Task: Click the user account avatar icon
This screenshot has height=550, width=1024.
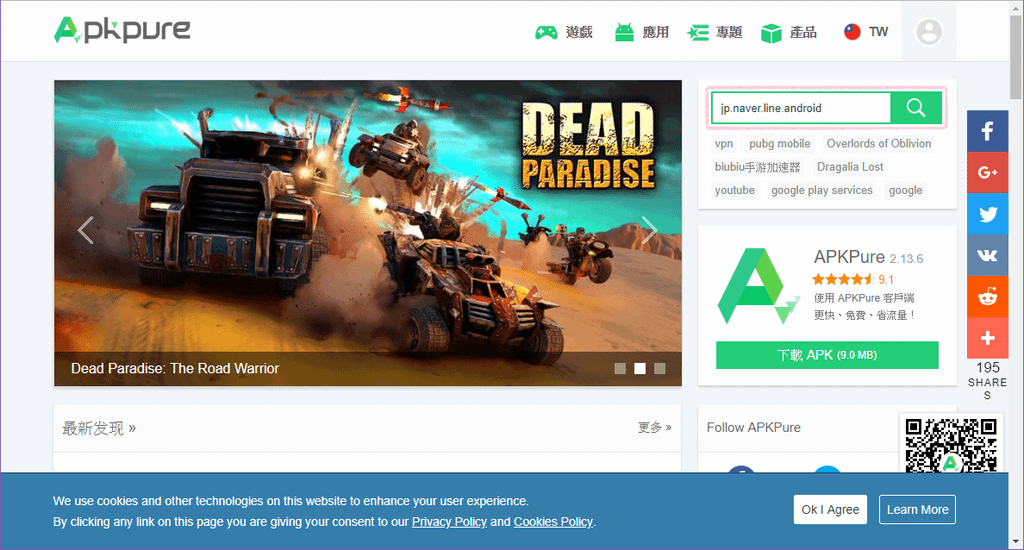Action: pos(929,31)
